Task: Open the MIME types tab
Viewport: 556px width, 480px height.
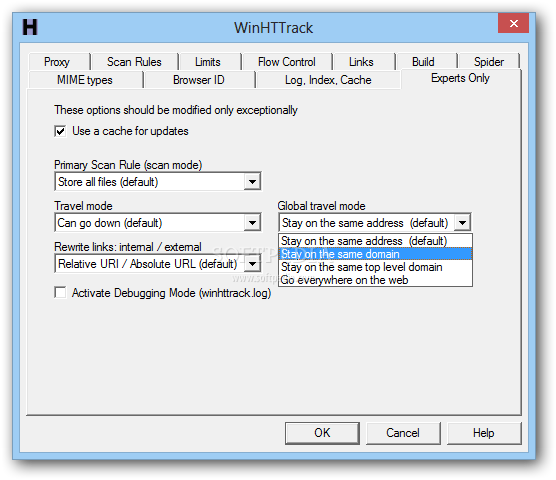Action: pyautogui.click(x=85, y=80)
